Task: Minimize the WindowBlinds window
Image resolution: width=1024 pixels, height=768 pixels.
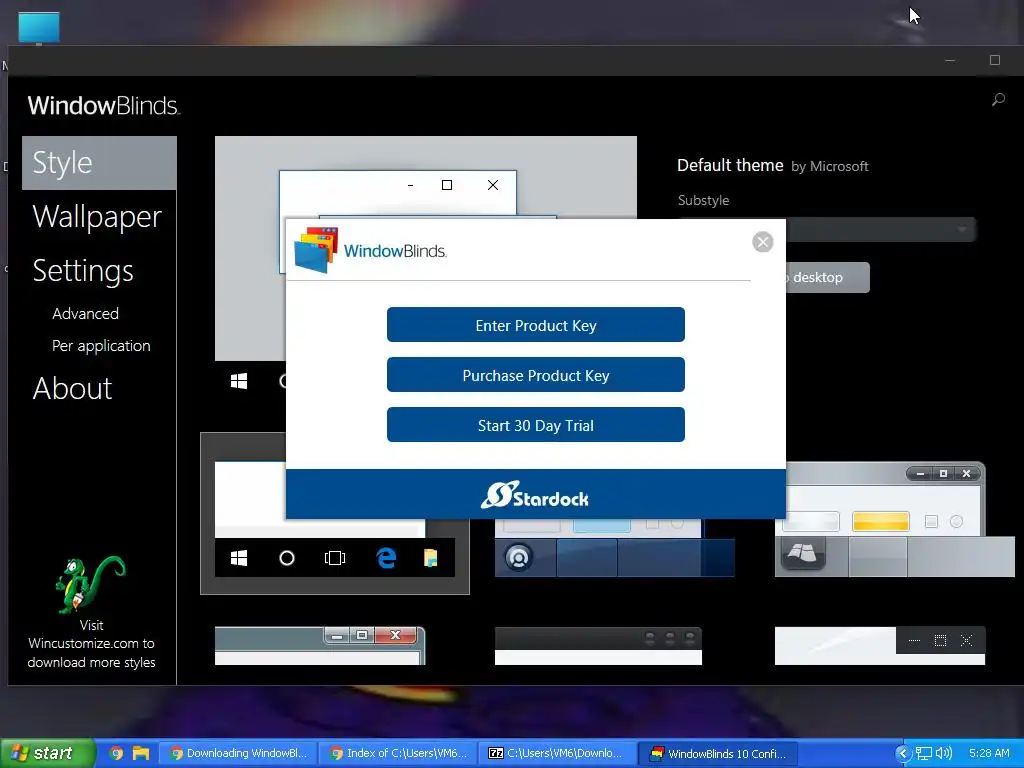Action: tap(950, 60)
